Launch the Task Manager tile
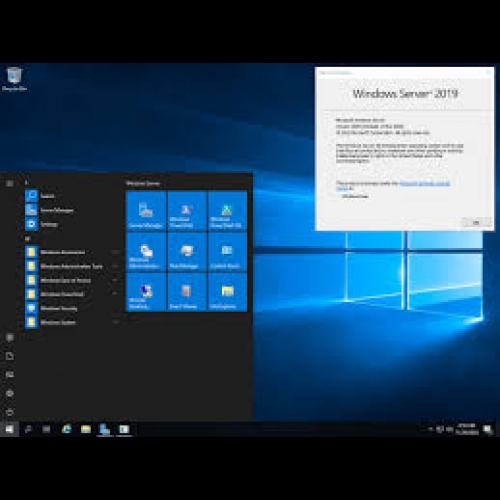Image resolution: width=500 pixels, height=500 pixels. click(187, 252)
